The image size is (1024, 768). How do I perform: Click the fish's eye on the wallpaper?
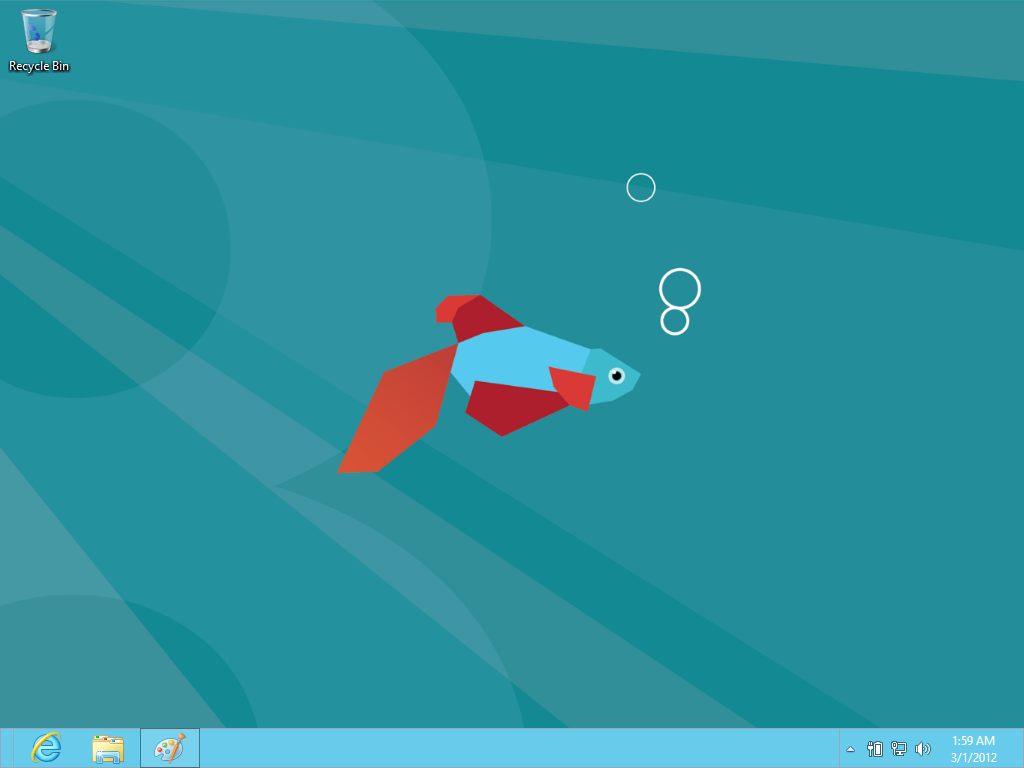point(616,375)
